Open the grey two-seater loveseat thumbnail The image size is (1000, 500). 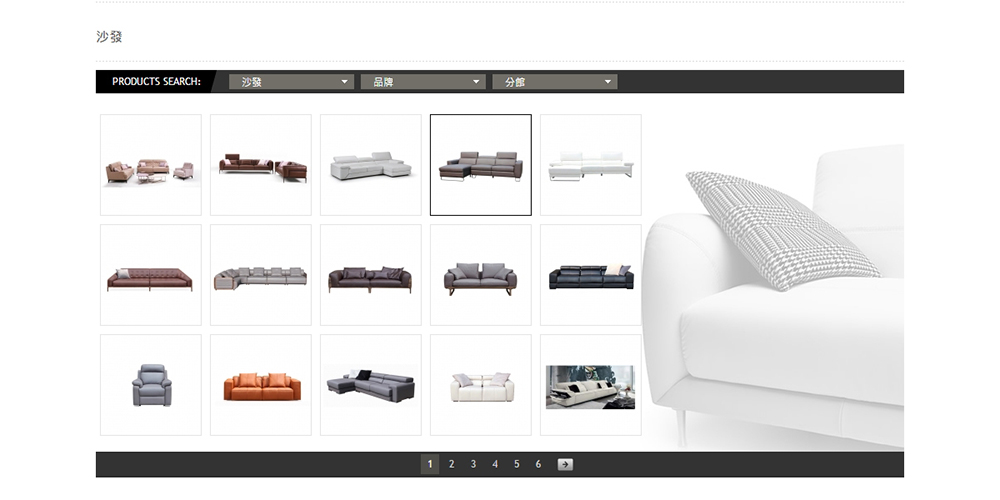(x=481, y=275)
